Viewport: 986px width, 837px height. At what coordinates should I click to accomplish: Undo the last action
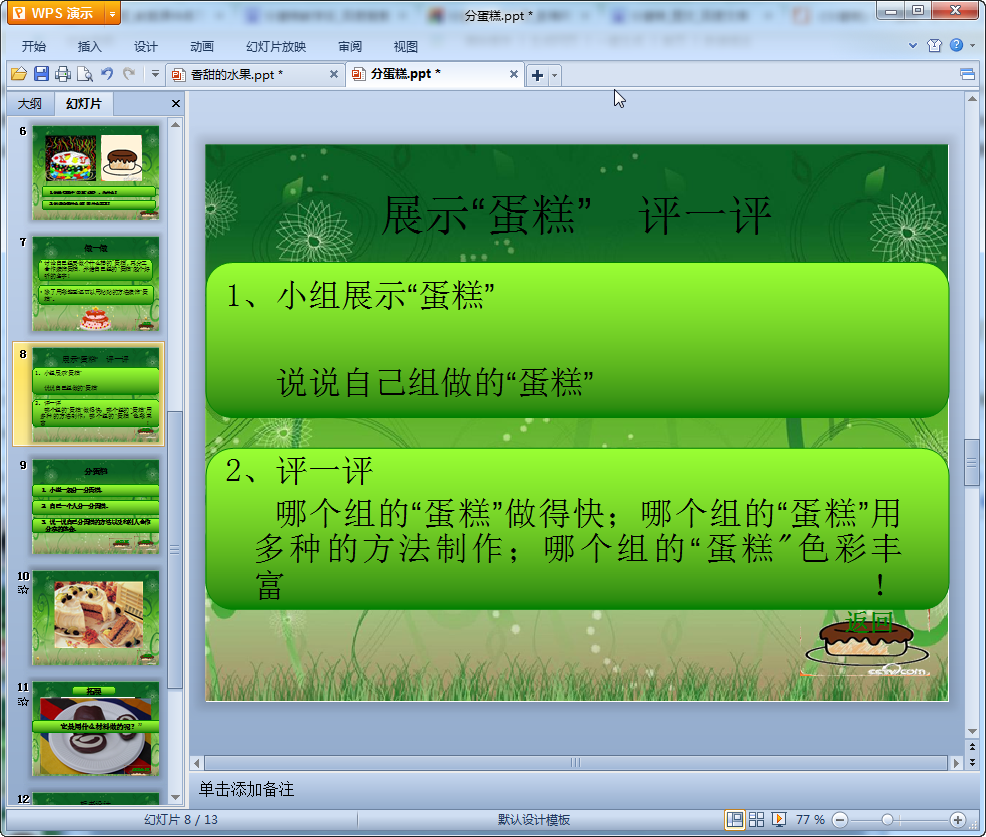107,74
